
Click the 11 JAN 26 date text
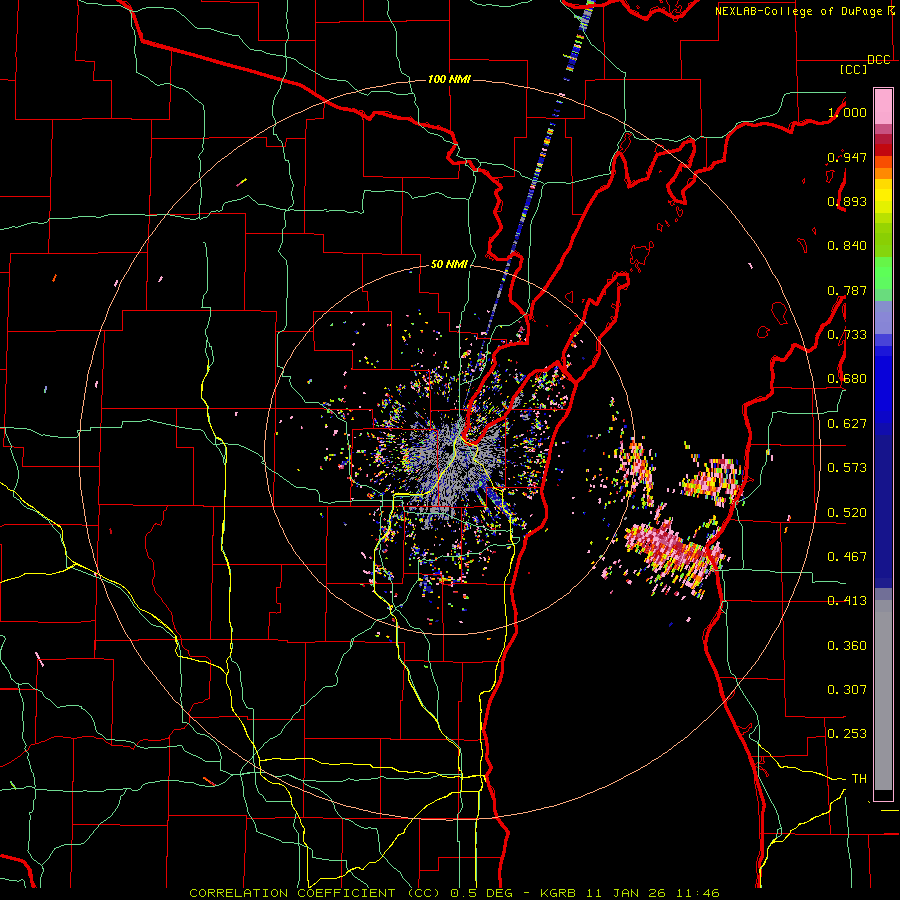point(626,893)
